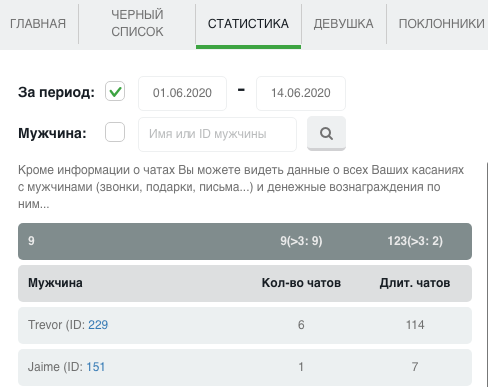Click the vertical scrollbar on right edge
Image resolution: width=488 pixels, height=387 pixels.
tap(486, 273)
